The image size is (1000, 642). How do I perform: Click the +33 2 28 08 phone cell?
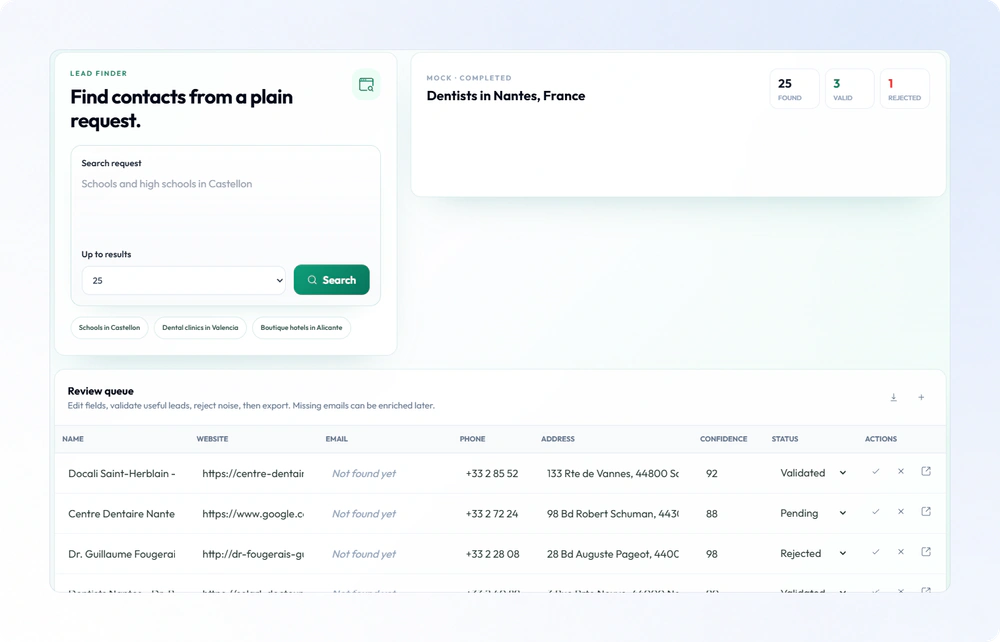[x=492, y=554]
